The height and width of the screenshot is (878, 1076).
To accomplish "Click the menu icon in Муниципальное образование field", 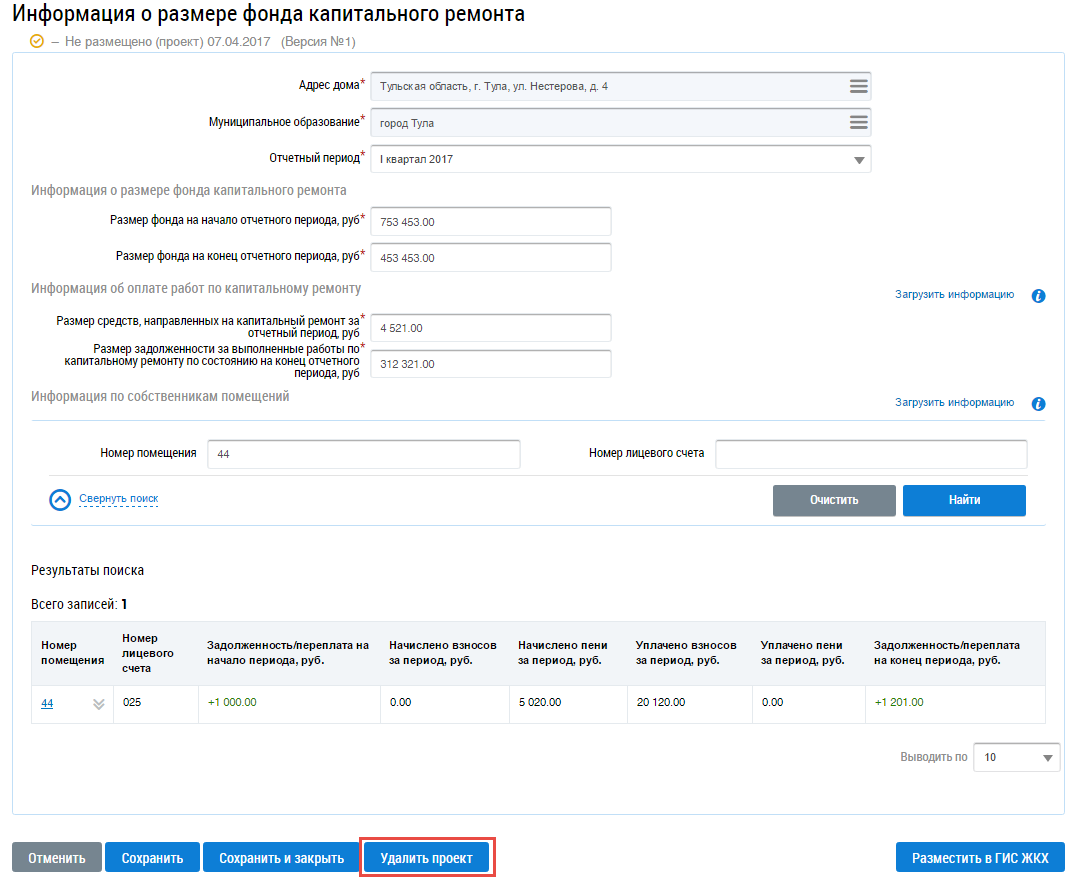I will pos(858,122).
